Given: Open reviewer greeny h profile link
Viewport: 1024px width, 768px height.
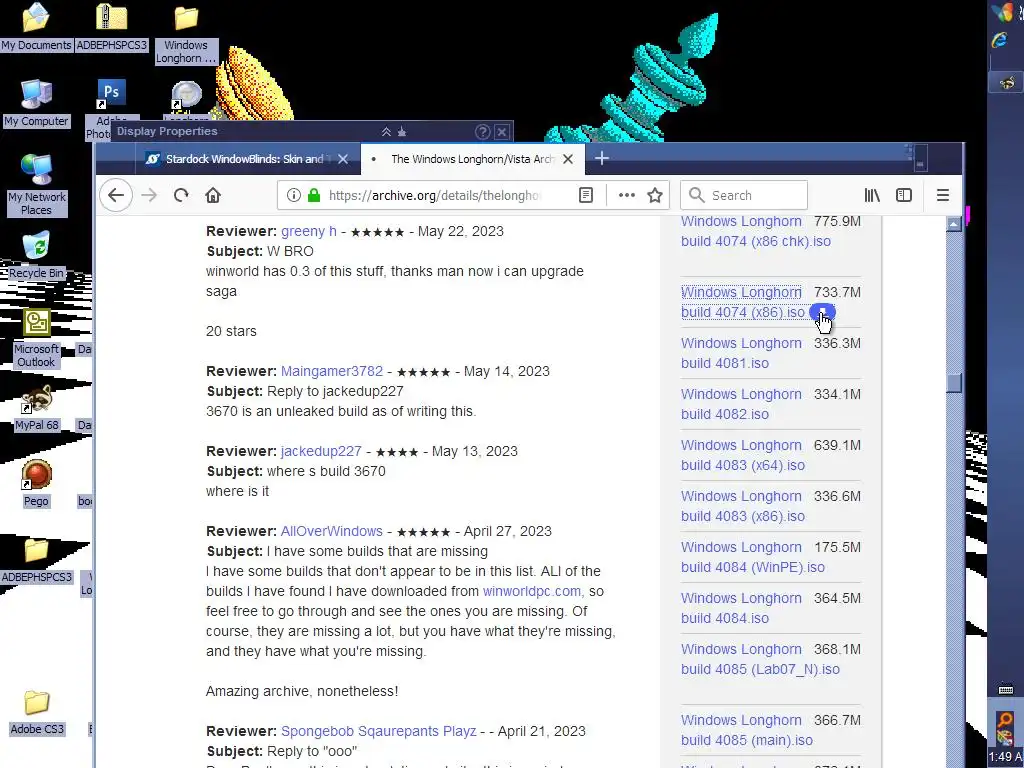Looking at the screenshot, I should click(308, 231).
